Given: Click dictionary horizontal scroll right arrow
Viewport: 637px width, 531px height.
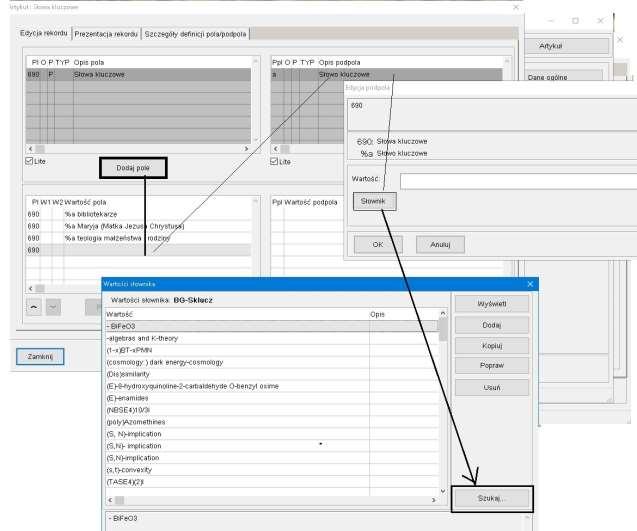Looking at the screenshot, I should [x=434, y=500].
